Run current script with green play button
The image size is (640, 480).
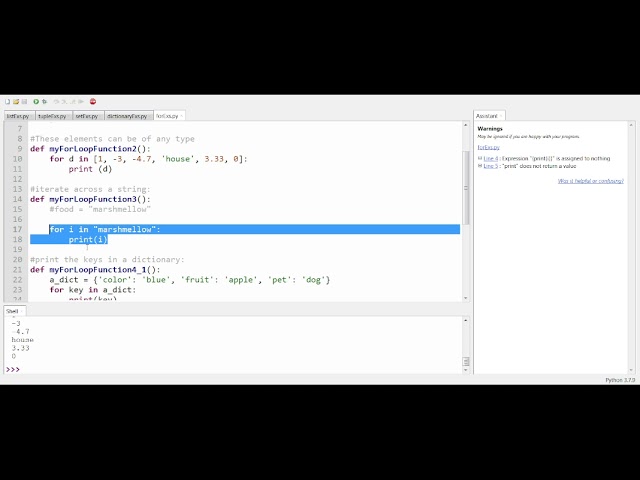point(36,102)
